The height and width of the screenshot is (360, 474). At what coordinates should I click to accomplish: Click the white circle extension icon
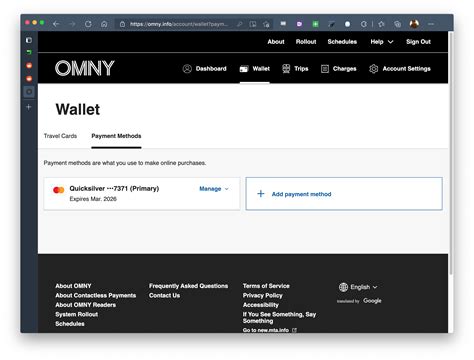[x=347, y=24]
